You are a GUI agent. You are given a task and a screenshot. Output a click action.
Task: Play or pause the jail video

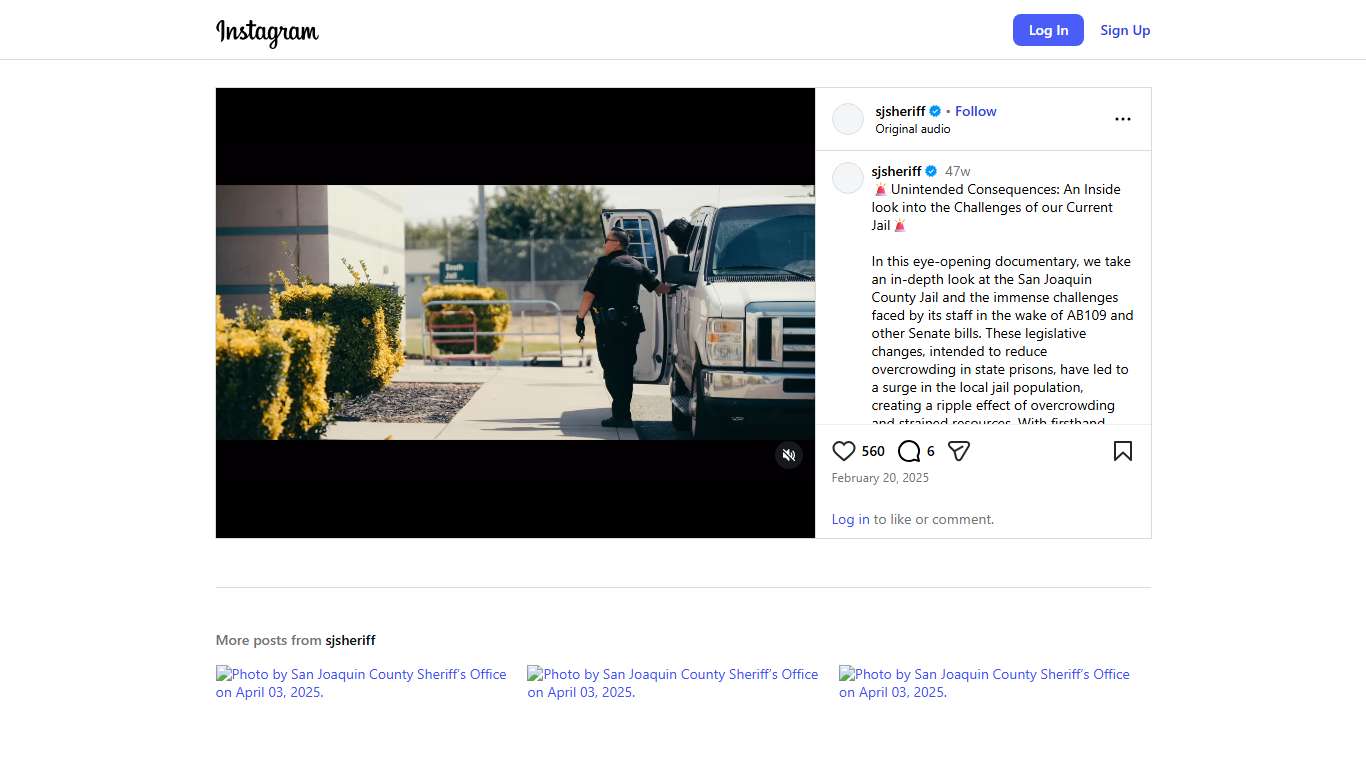[x=515, y=312]
